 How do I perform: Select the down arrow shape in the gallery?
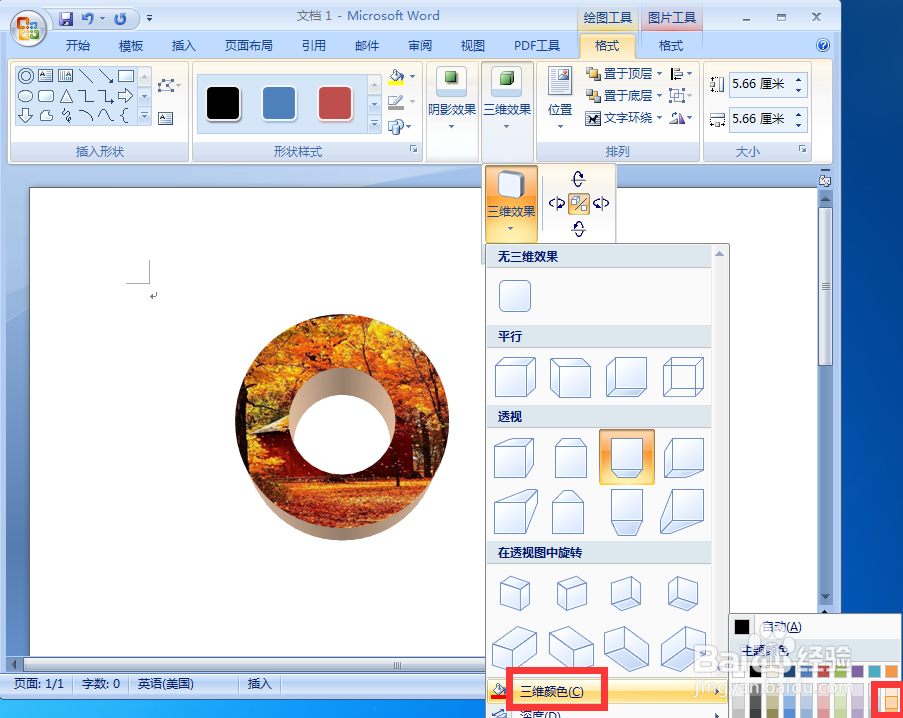(25, 116)
